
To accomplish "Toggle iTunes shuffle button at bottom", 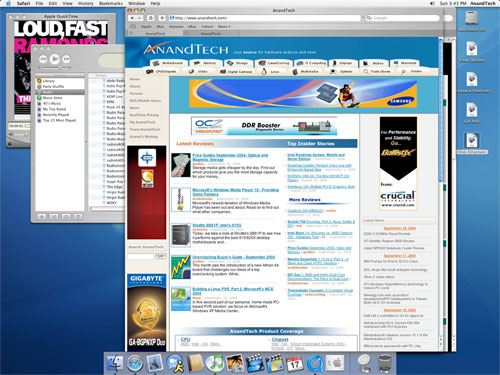I will (54, 217).
